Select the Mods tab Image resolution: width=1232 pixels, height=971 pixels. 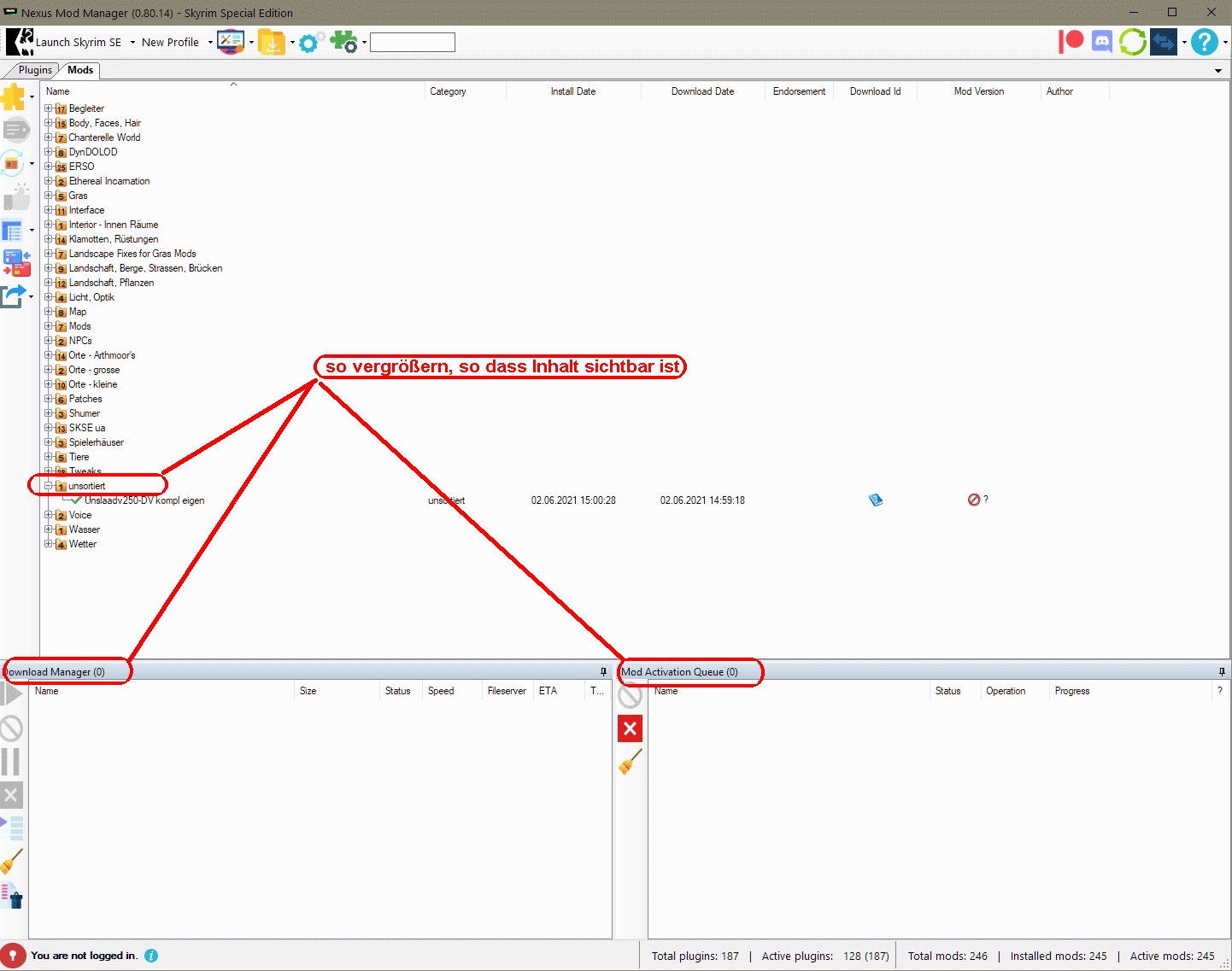pyautogui.click(x=80, y=70)
